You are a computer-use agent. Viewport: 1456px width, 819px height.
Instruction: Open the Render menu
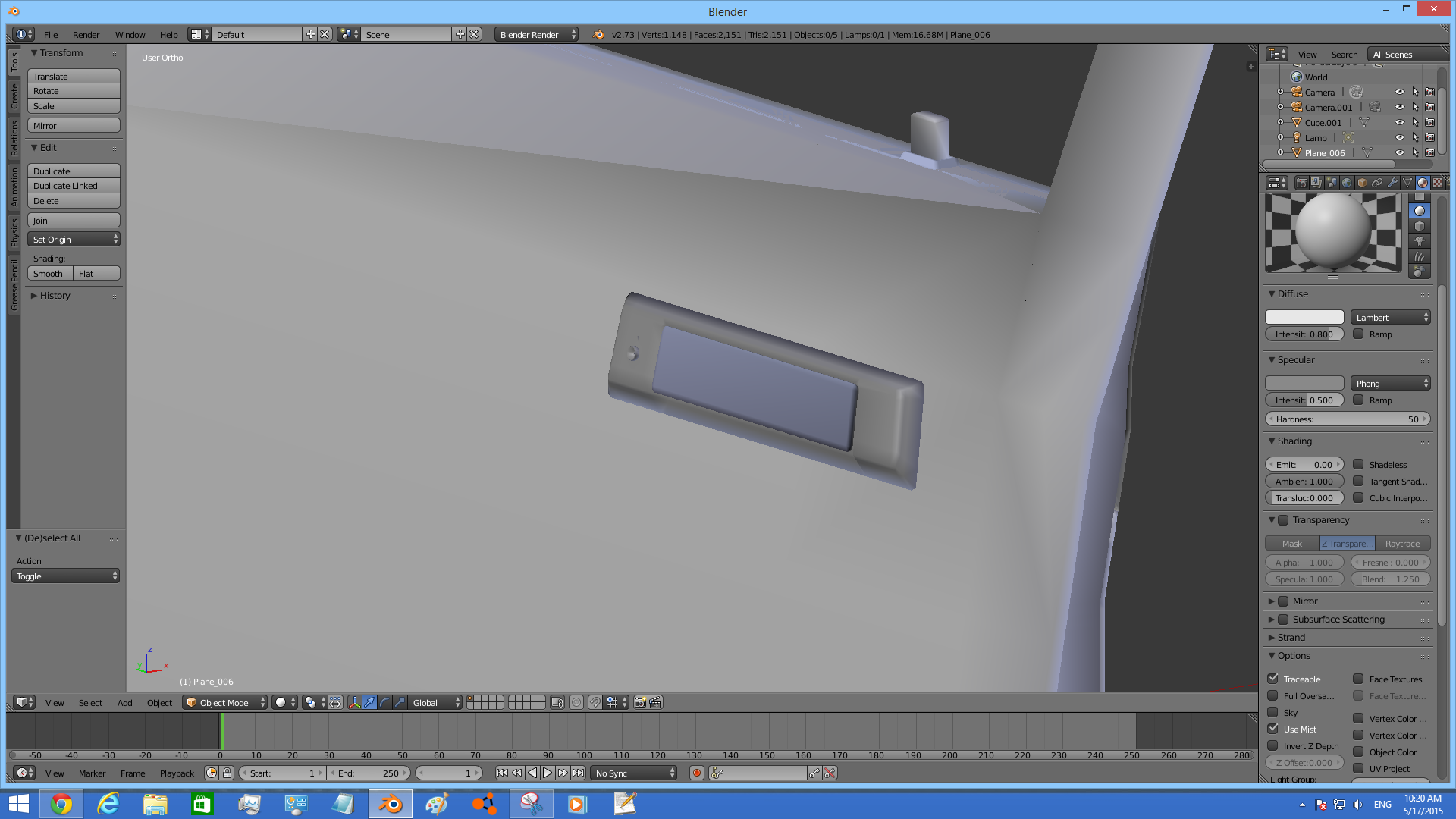86,35
